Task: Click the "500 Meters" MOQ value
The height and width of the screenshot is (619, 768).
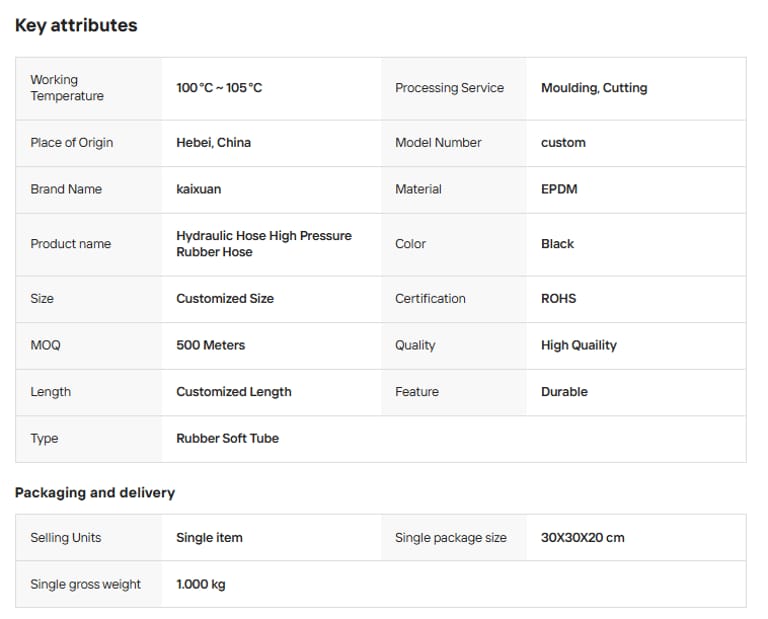Action: [210, 345]
